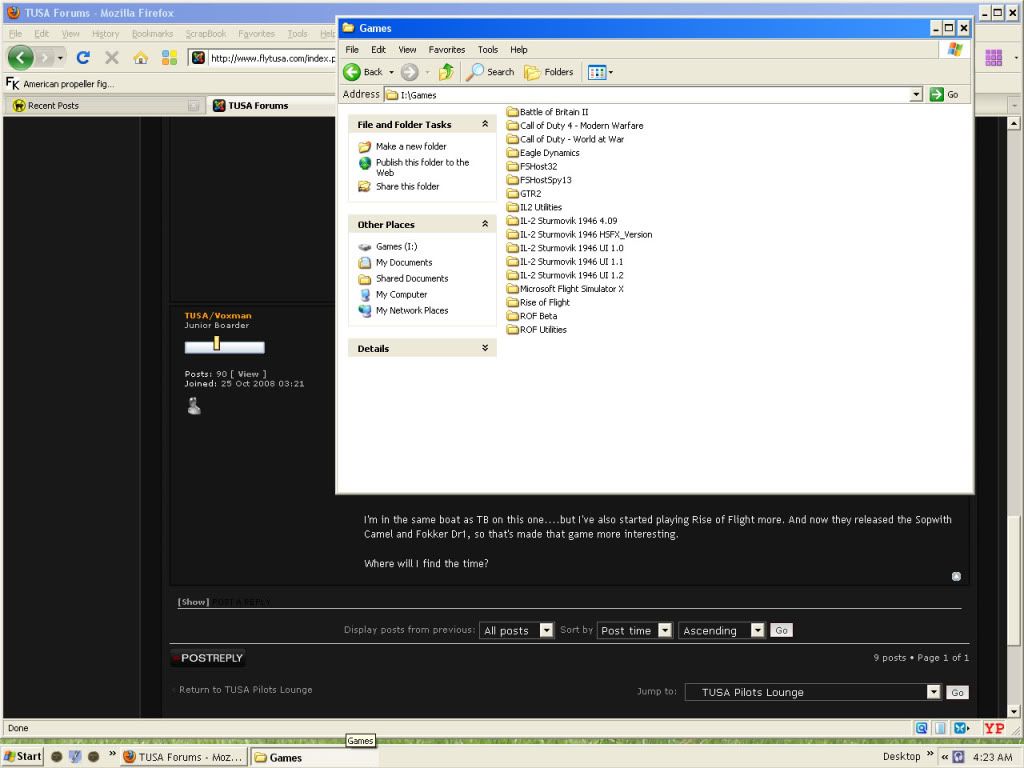Open My Computer link

click(401, 295)
